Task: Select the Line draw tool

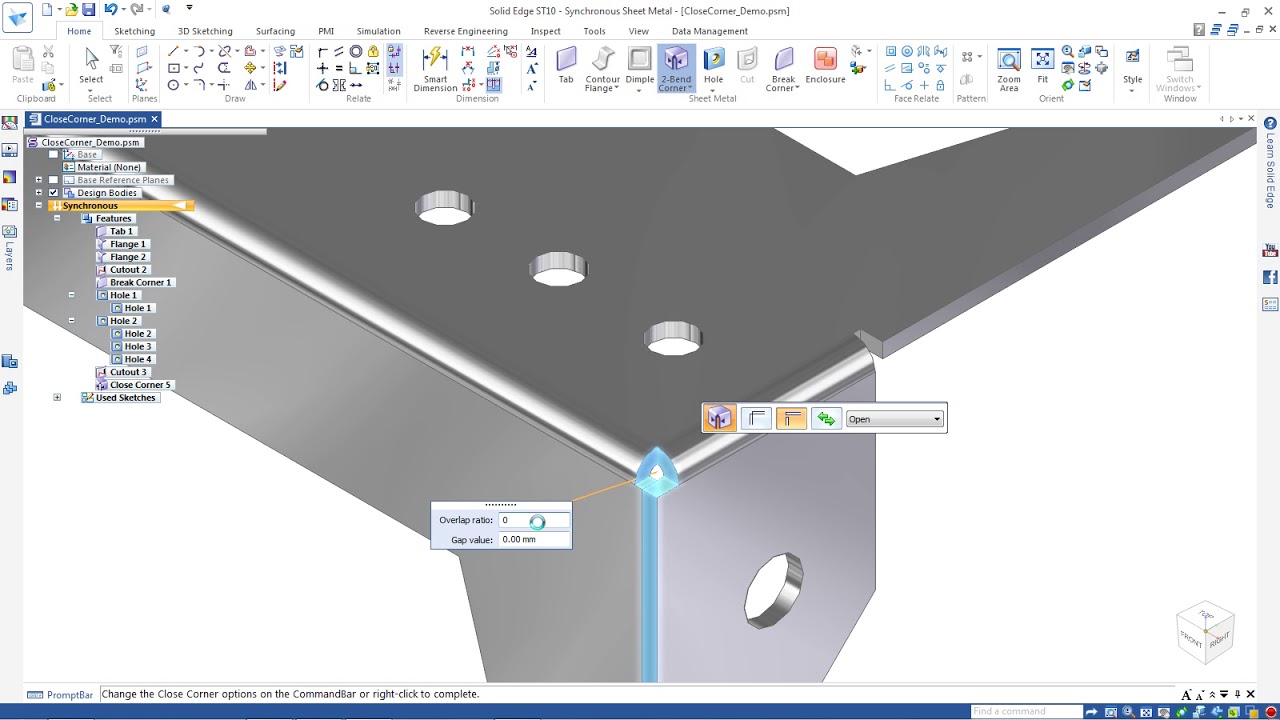Action: tap(173, 51)
